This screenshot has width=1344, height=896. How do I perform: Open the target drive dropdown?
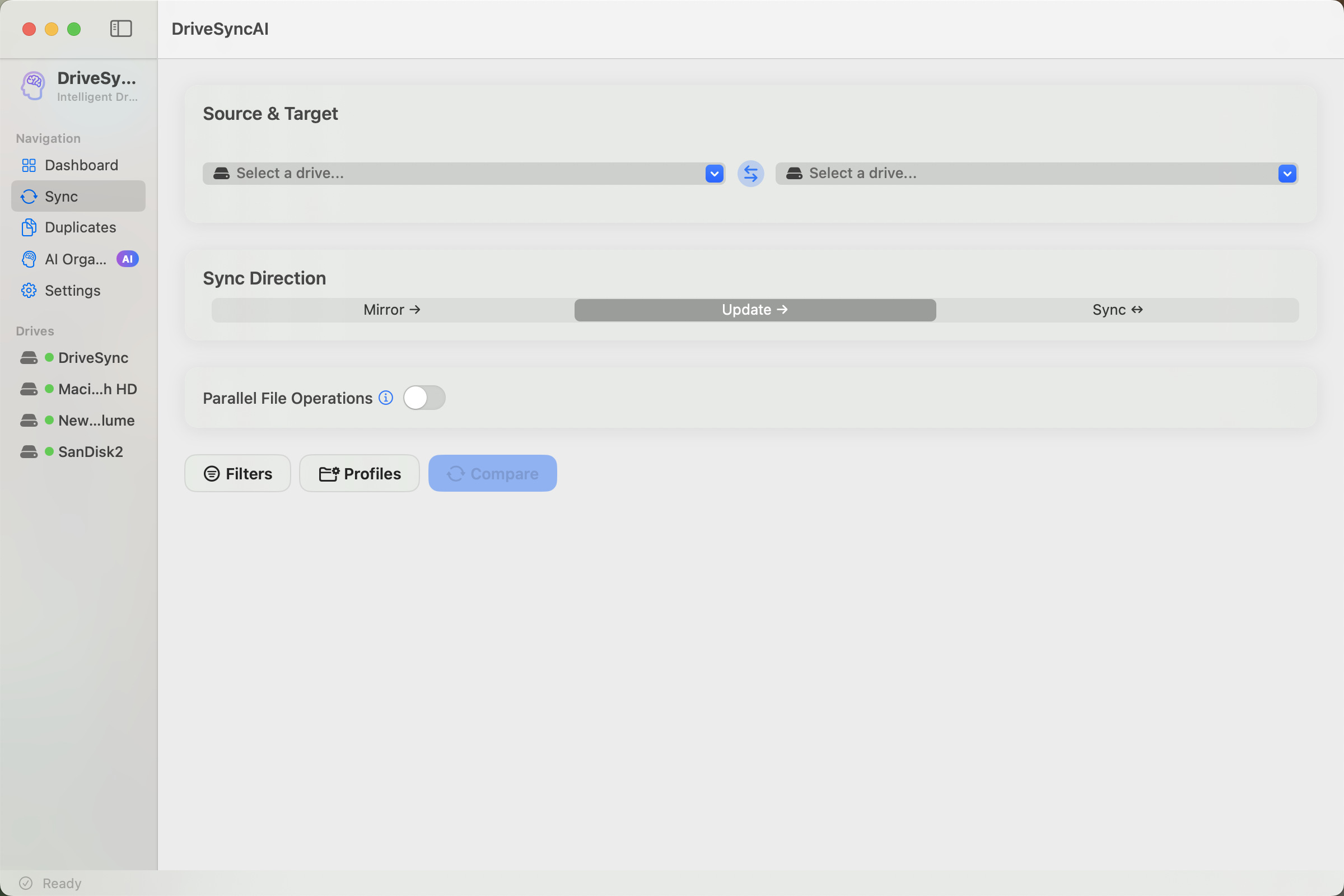(x=1036, y=174)
